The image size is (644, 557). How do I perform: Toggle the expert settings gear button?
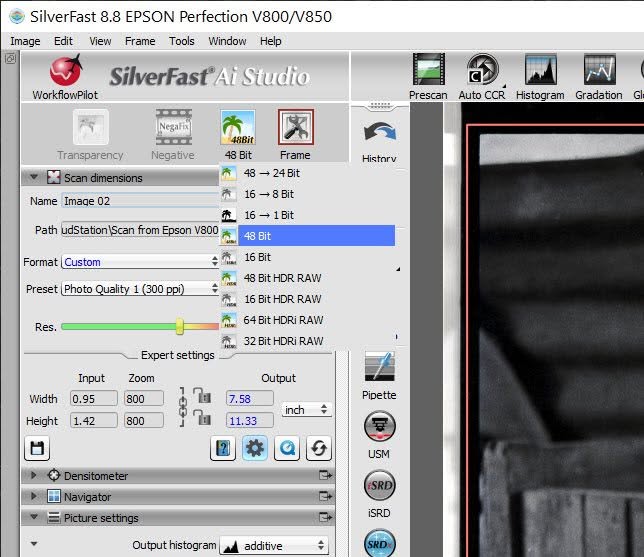255,448
